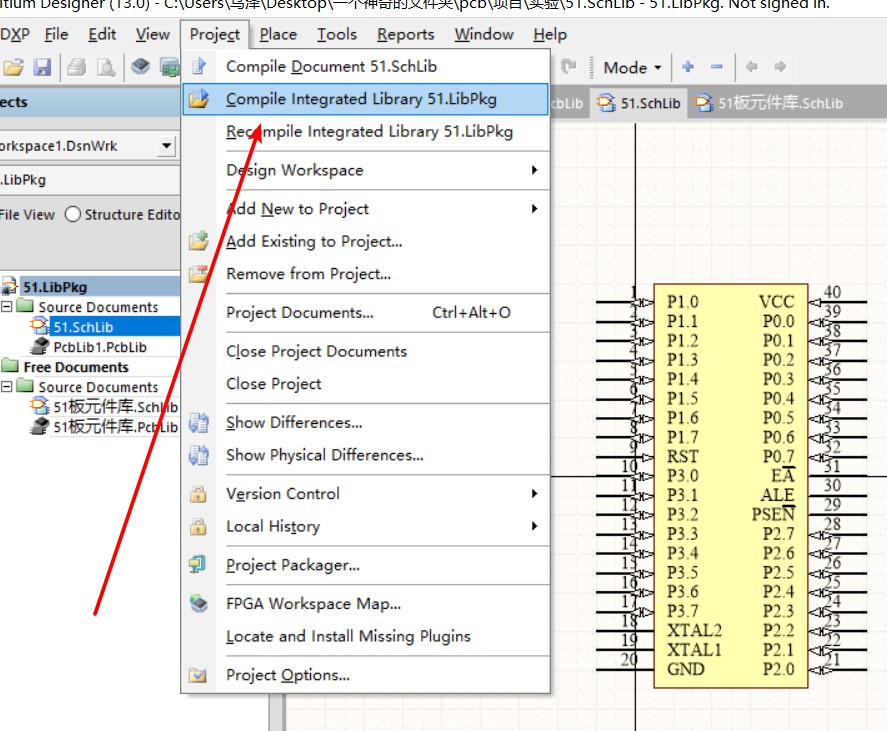Click the 51板元件库.PcbLib file icon
The width and height of the screenshot is (887, 731).
[x=39, y=426]
